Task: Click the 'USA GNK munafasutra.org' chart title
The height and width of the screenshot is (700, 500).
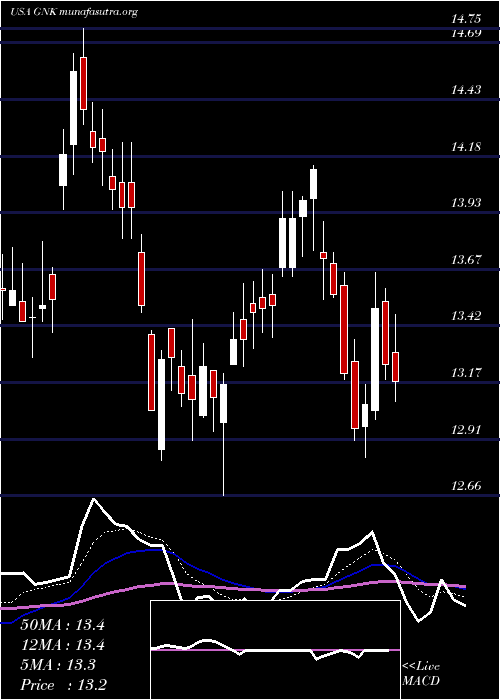Action: point(73,12)
